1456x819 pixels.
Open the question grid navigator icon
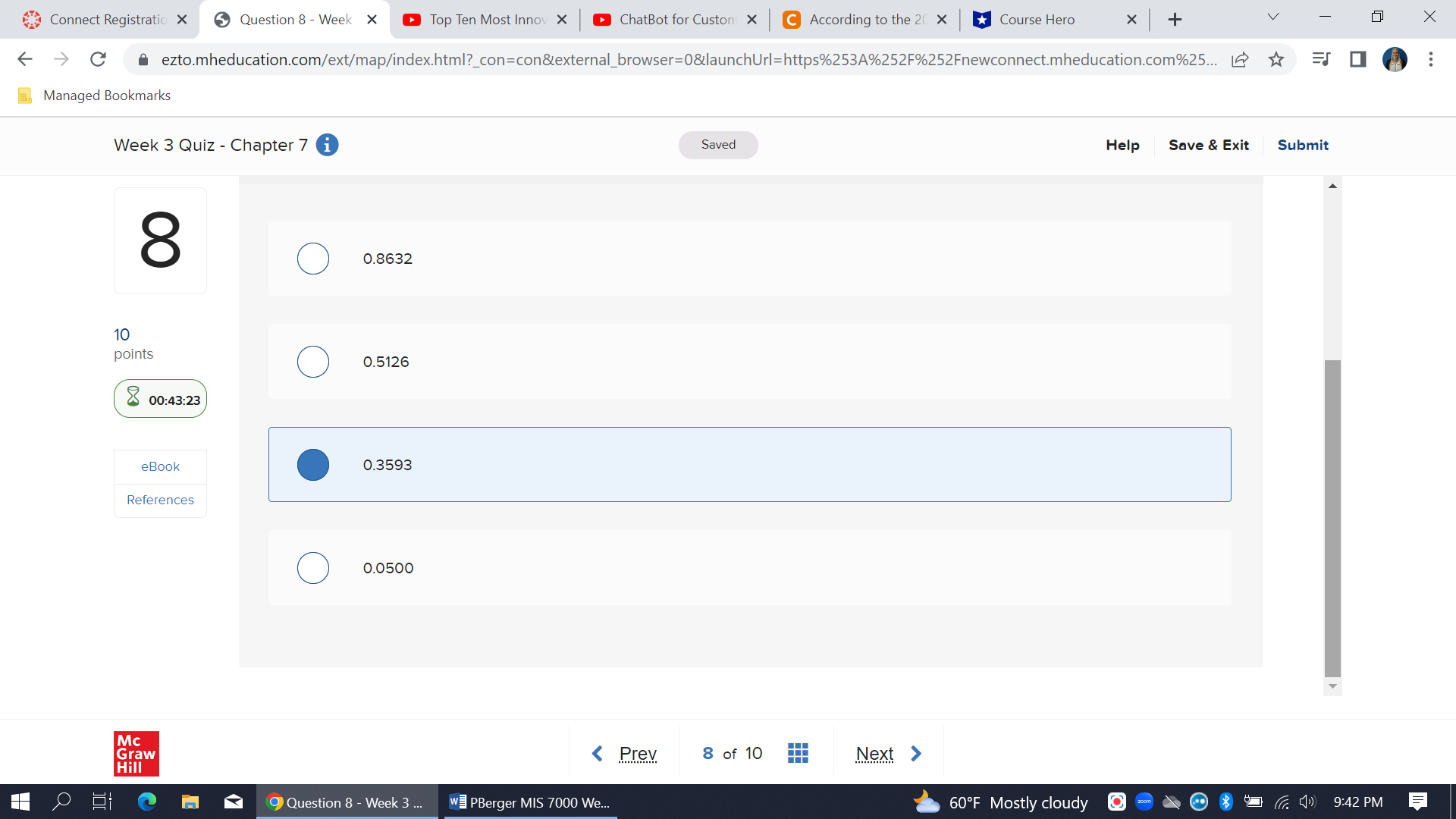tap(798, 753)
